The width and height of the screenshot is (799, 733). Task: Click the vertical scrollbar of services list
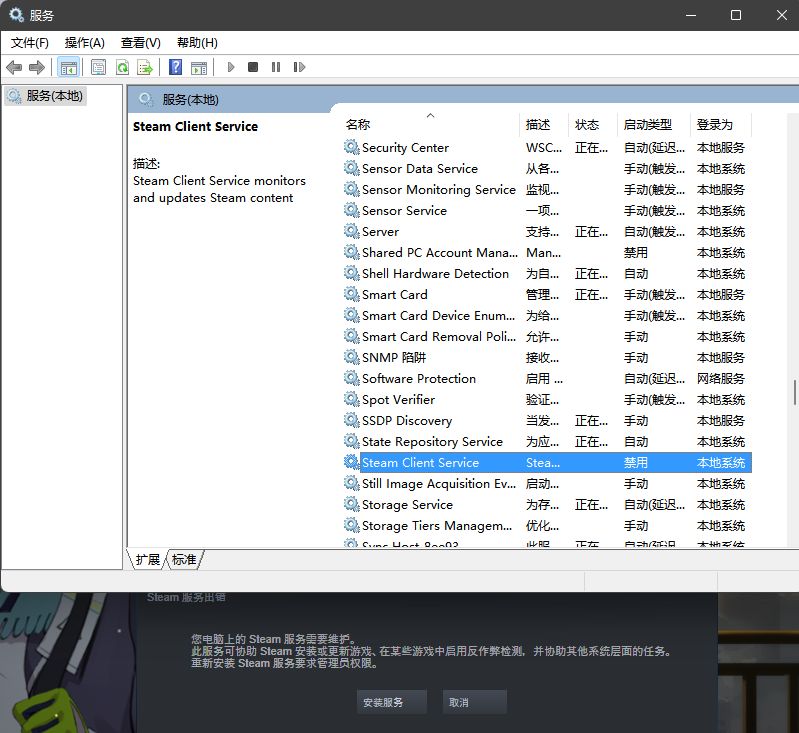click(x=794, y=392)
